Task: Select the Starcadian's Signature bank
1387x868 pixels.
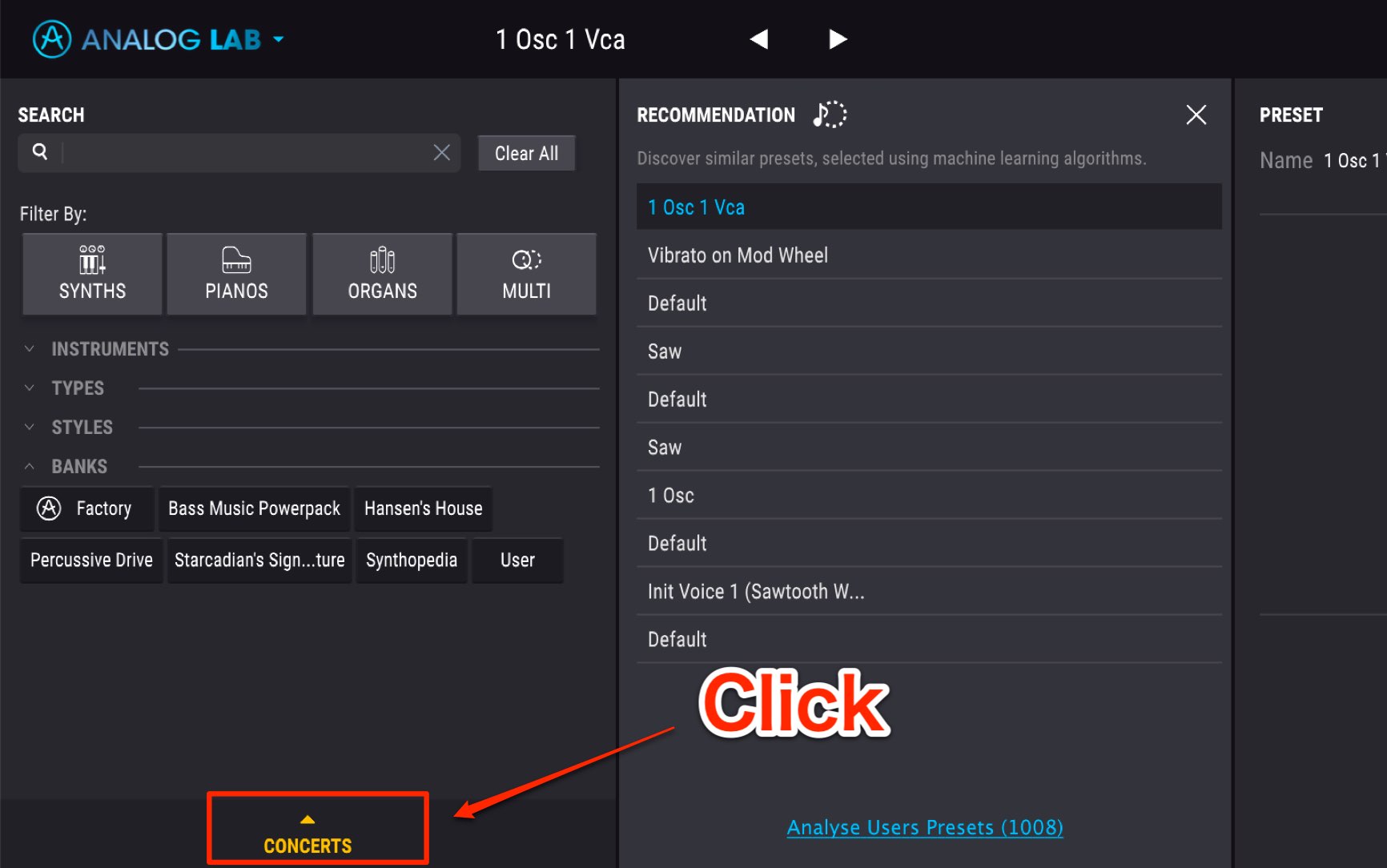Action: [x=259, y=560]
